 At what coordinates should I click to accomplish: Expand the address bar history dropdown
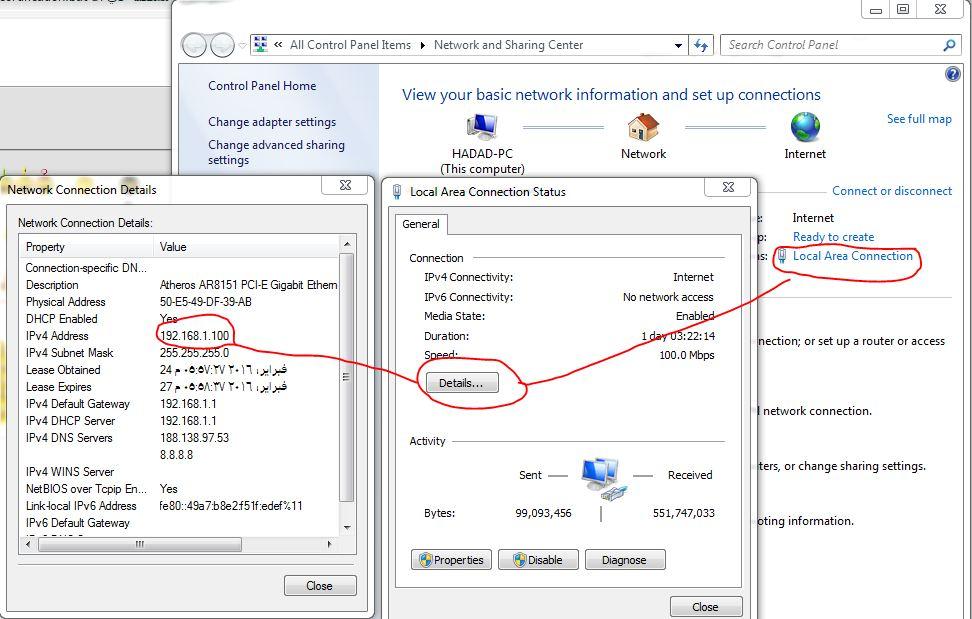click(678, 45)
